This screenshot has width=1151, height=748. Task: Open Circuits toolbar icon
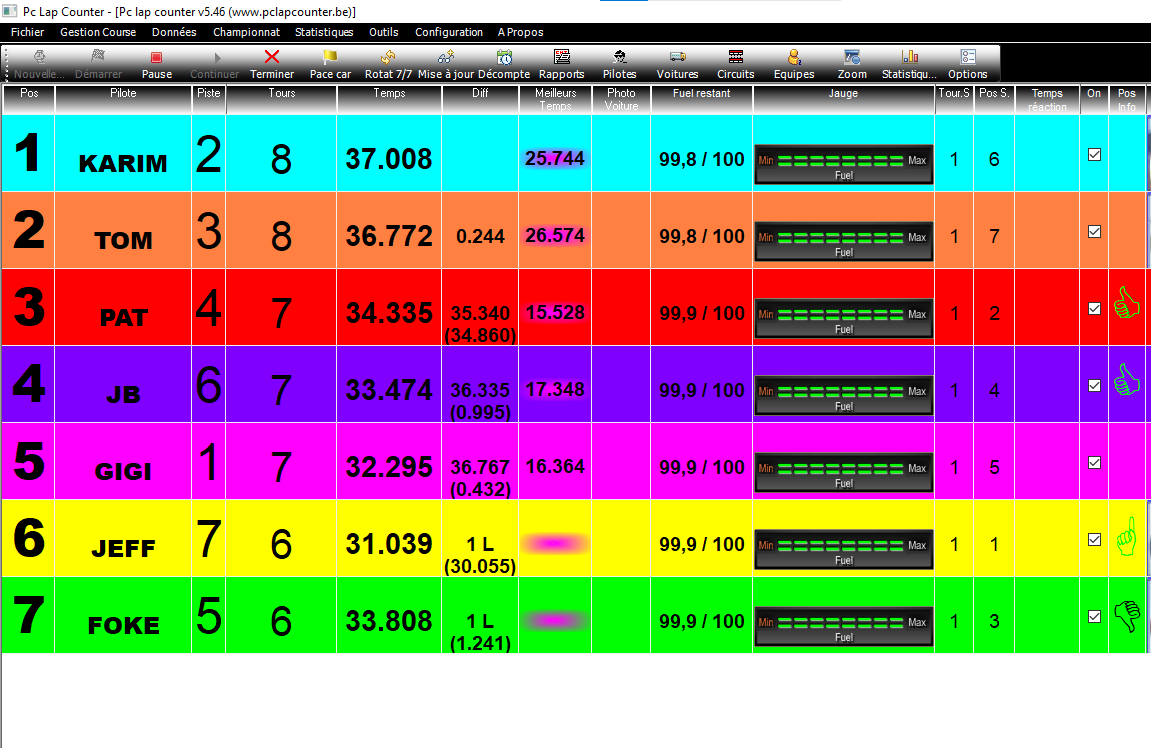pyautogui.click(x=736, y=58)
